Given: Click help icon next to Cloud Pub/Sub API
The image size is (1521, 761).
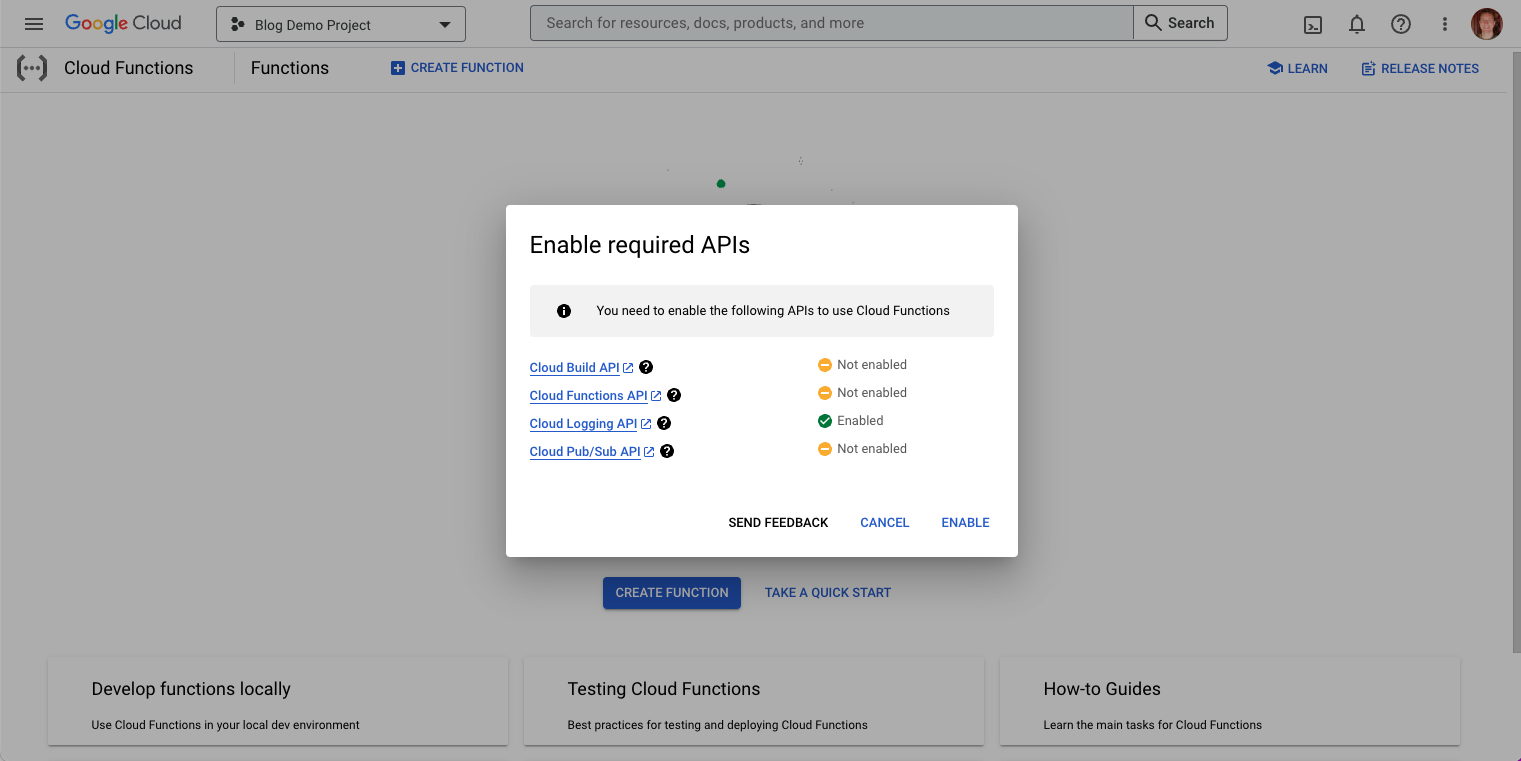Looking at the screenshot, I should click(x=667, y=451).
